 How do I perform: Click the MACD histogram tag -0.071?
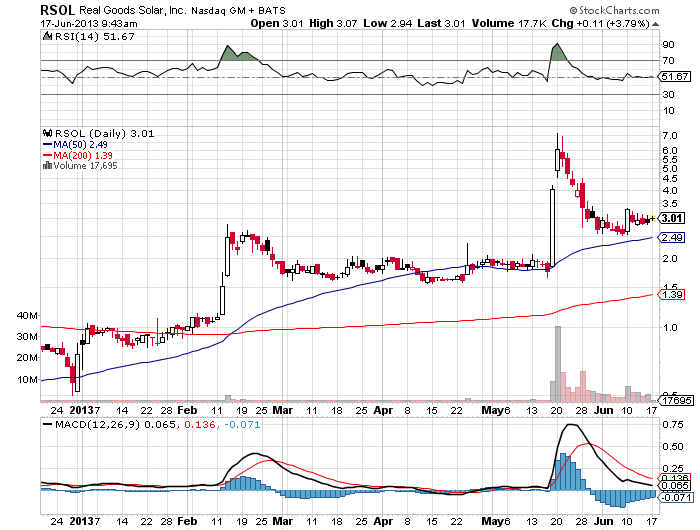676,497
